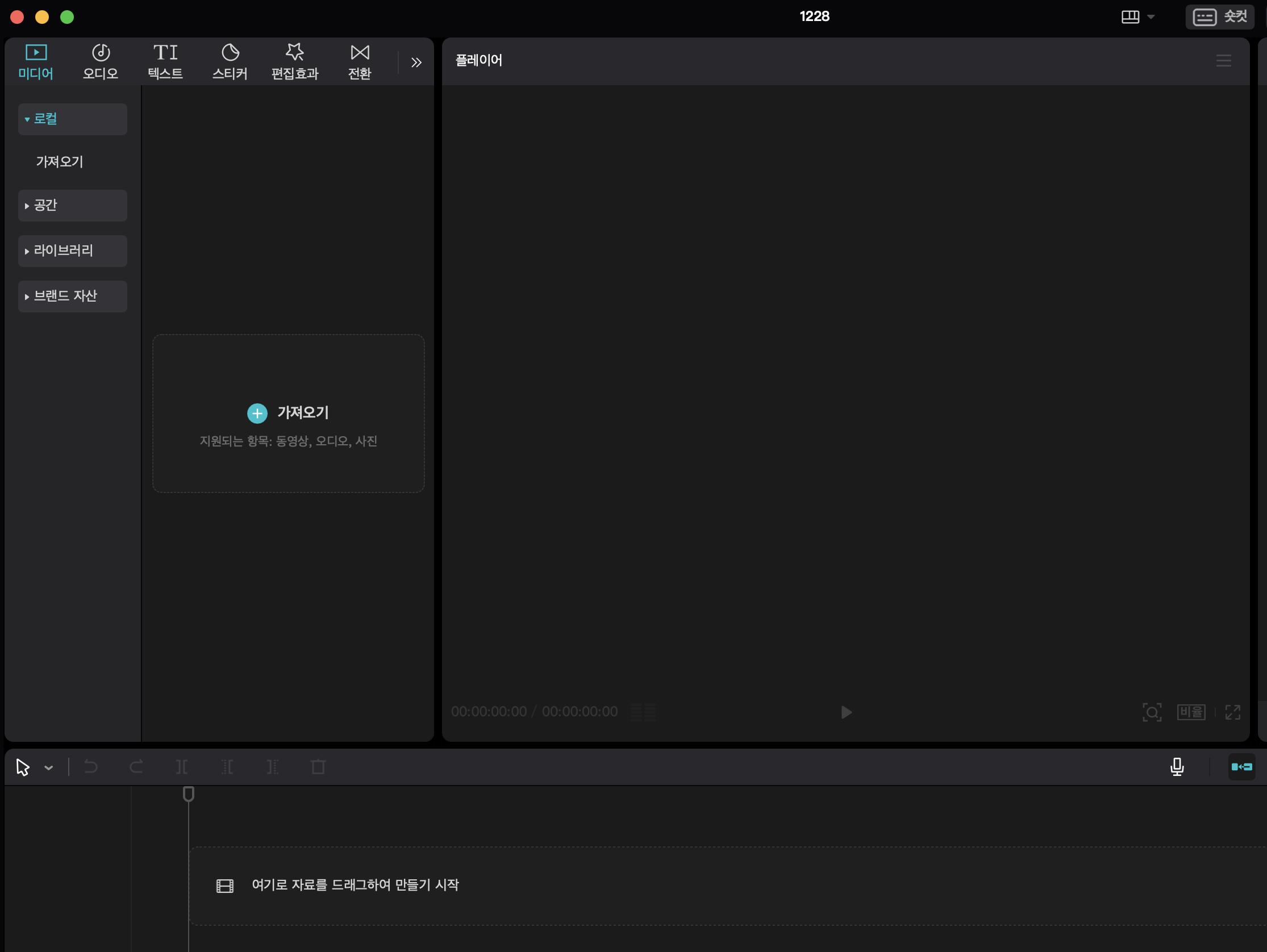Click the microphone voiceover record icon
The width and height of the screenshot is (1267, 952).
click(x=1177, y=766)
